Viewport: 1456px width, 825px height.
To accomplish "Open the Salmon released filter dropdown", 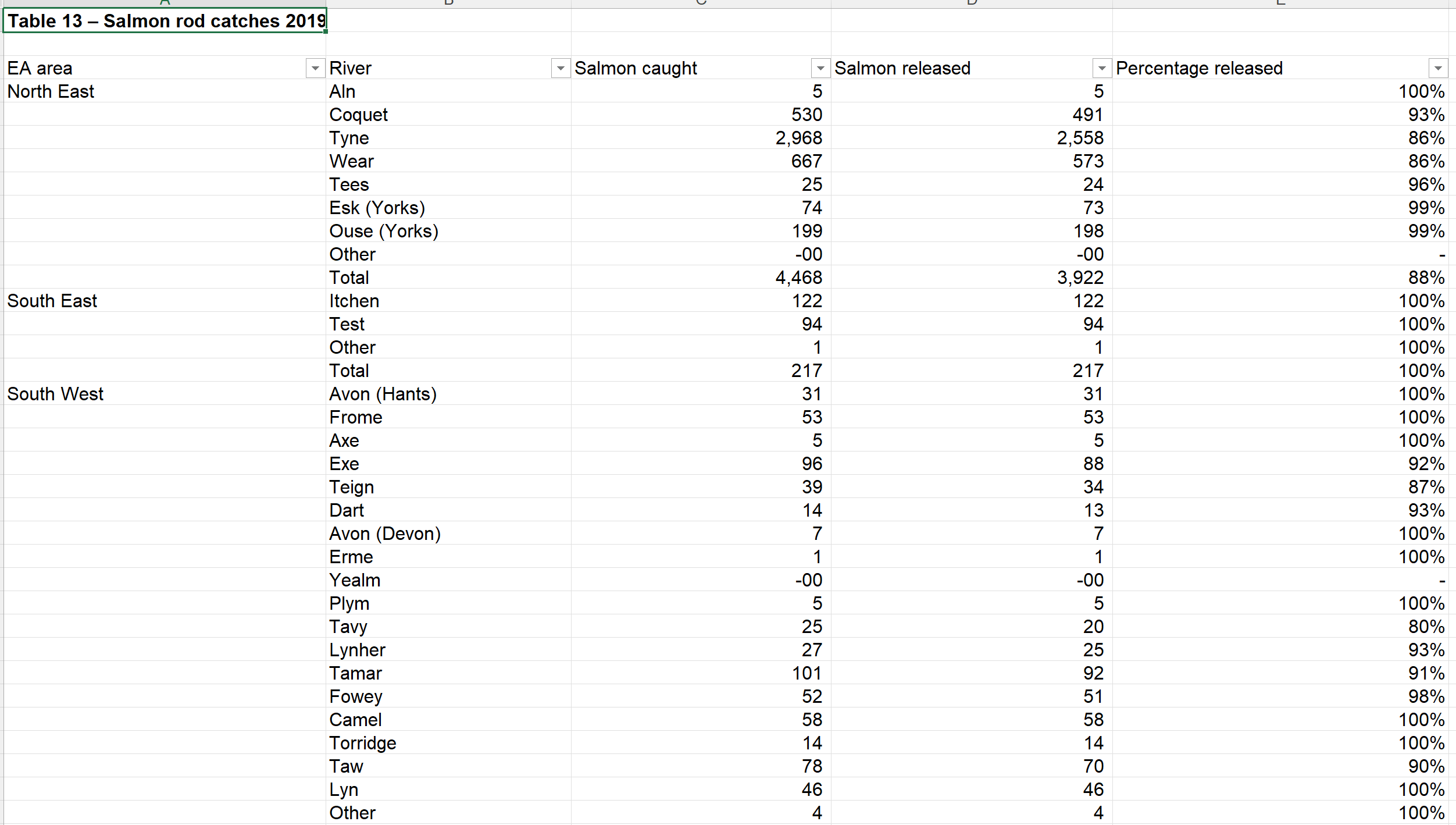I will 1101,69.
